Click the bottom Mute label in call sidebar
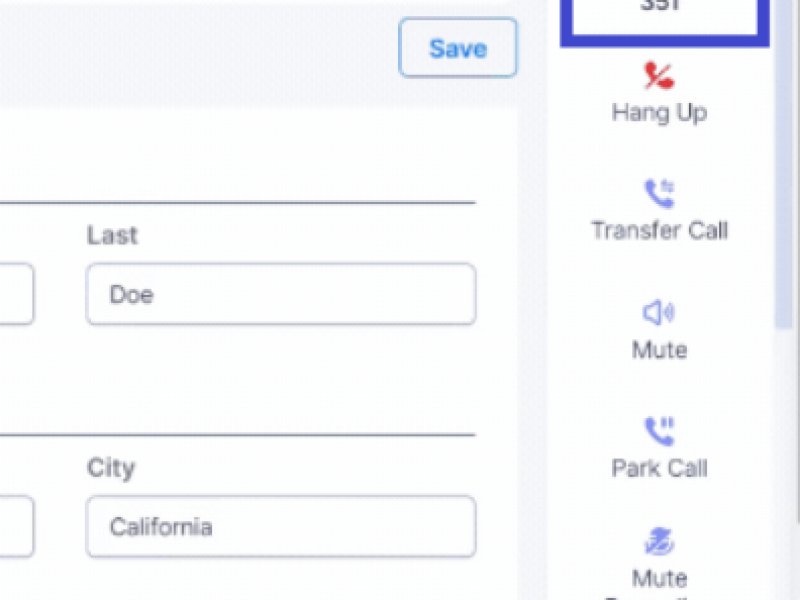 (x=659, y=579)
